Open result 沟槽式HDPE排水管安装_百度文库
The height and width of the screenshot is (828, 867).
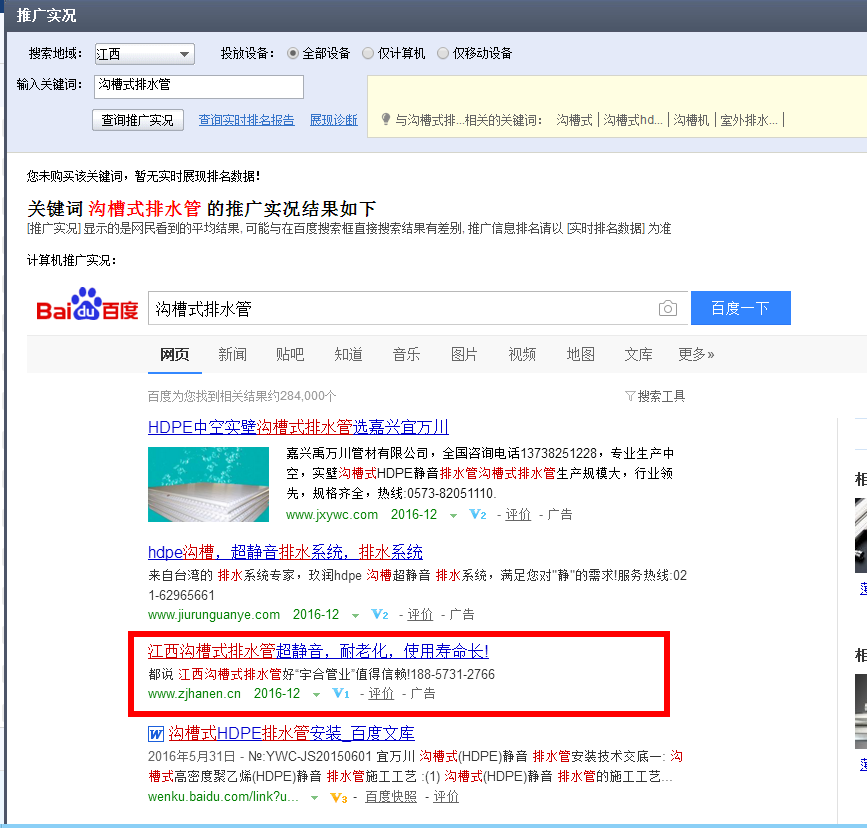pos(291,733)
